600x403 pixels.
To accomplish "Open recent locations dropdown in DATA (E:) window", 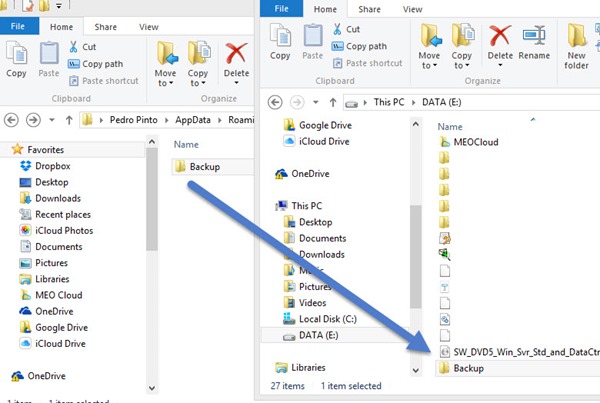I will (x=316, y=103).
